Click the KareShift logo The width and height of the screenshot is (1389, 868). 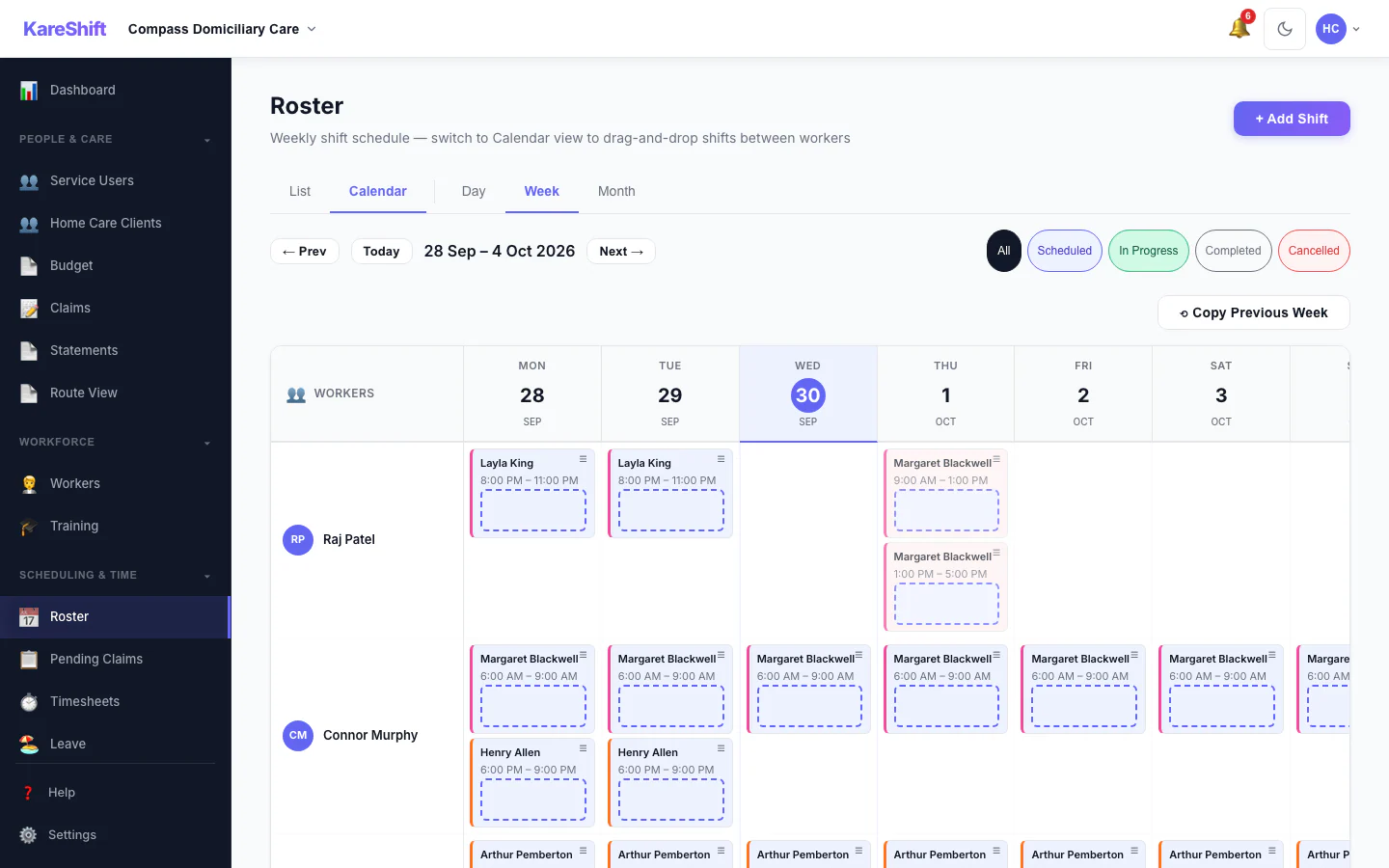tap(65, 29)
